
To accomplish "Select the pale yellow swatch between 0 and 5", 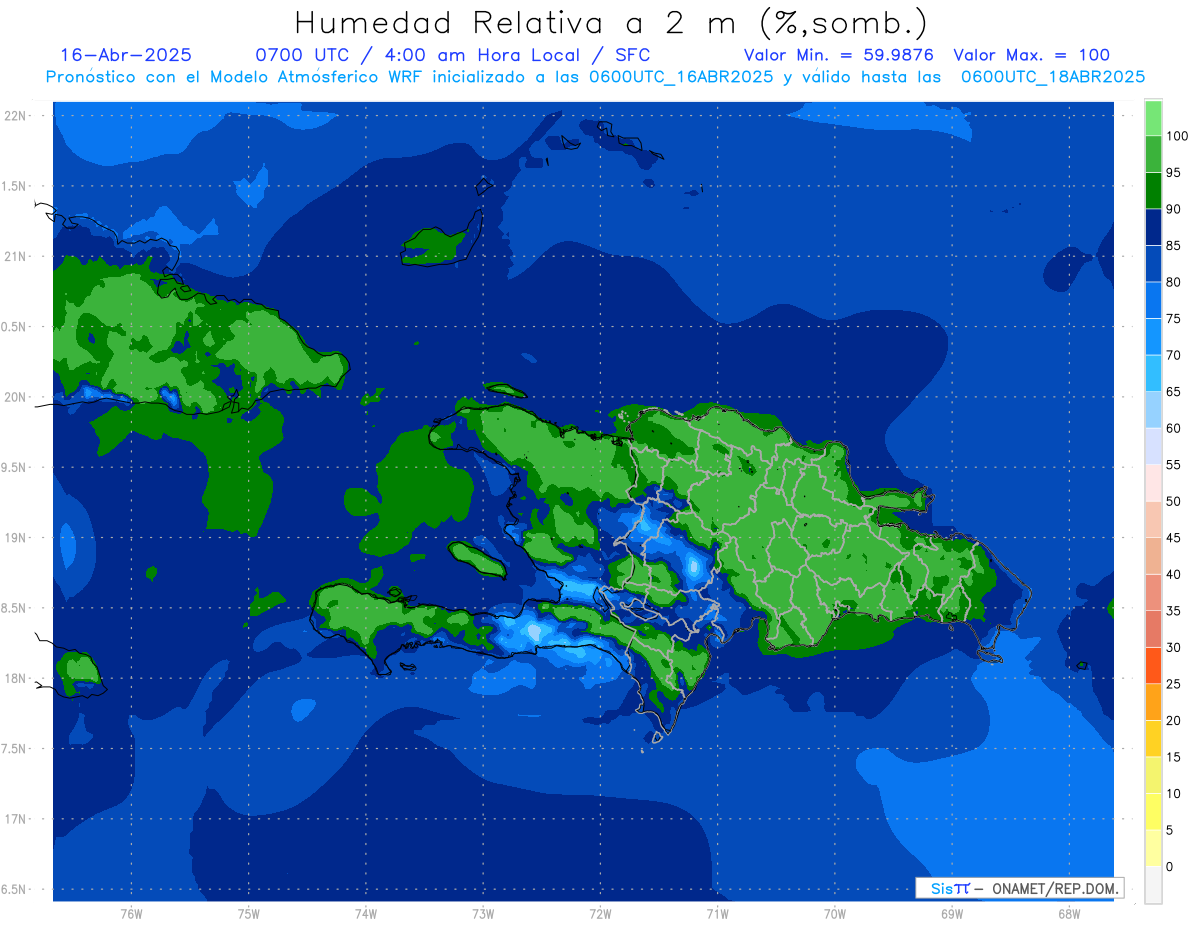I will click(x=1153, y=848).
